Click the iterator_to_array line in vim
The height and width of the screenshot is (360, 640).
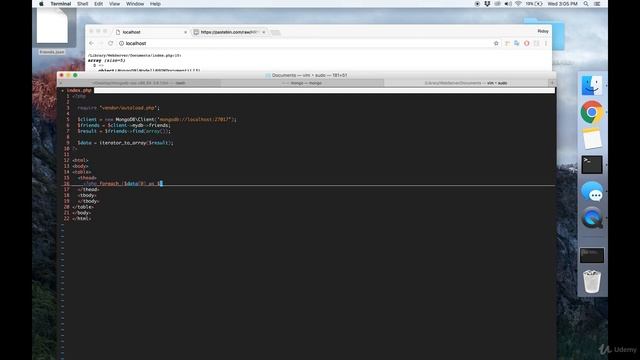pos(125,143)
